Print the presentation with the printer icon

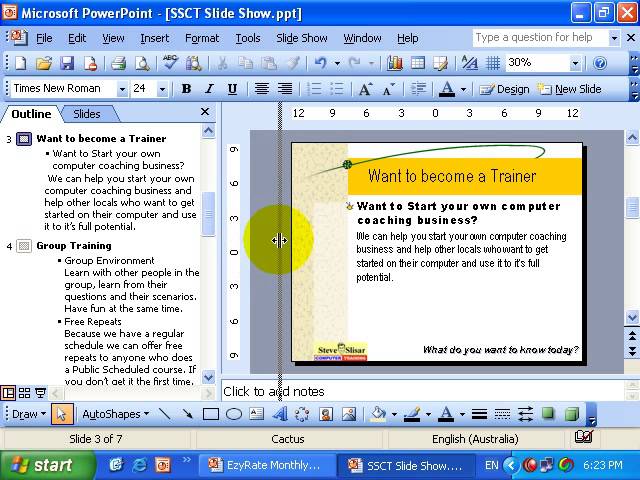click(x=119, y=63)
